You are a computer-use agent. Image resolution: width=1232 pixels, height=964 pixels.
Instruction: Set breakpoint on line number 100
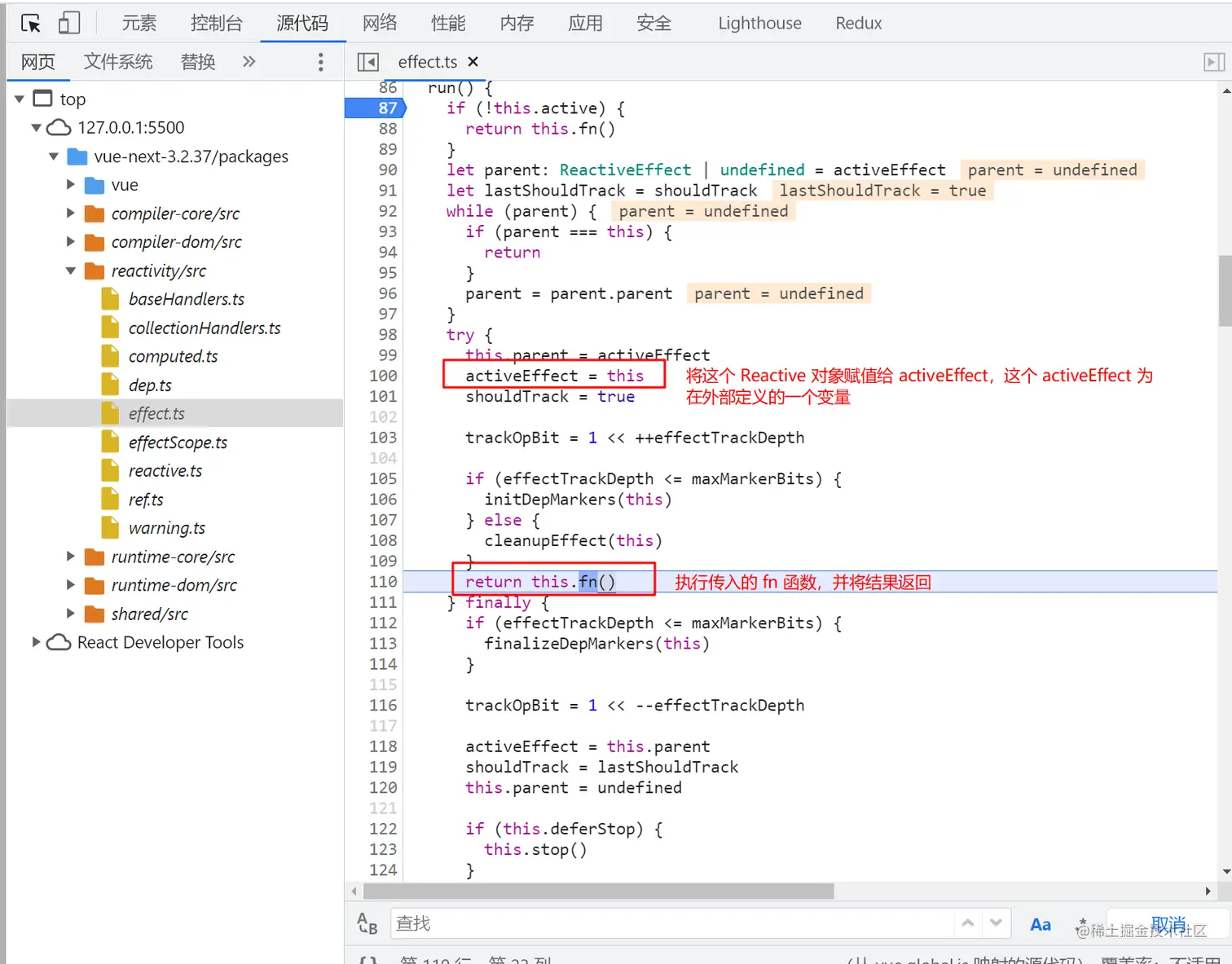[x=383, y=376]
